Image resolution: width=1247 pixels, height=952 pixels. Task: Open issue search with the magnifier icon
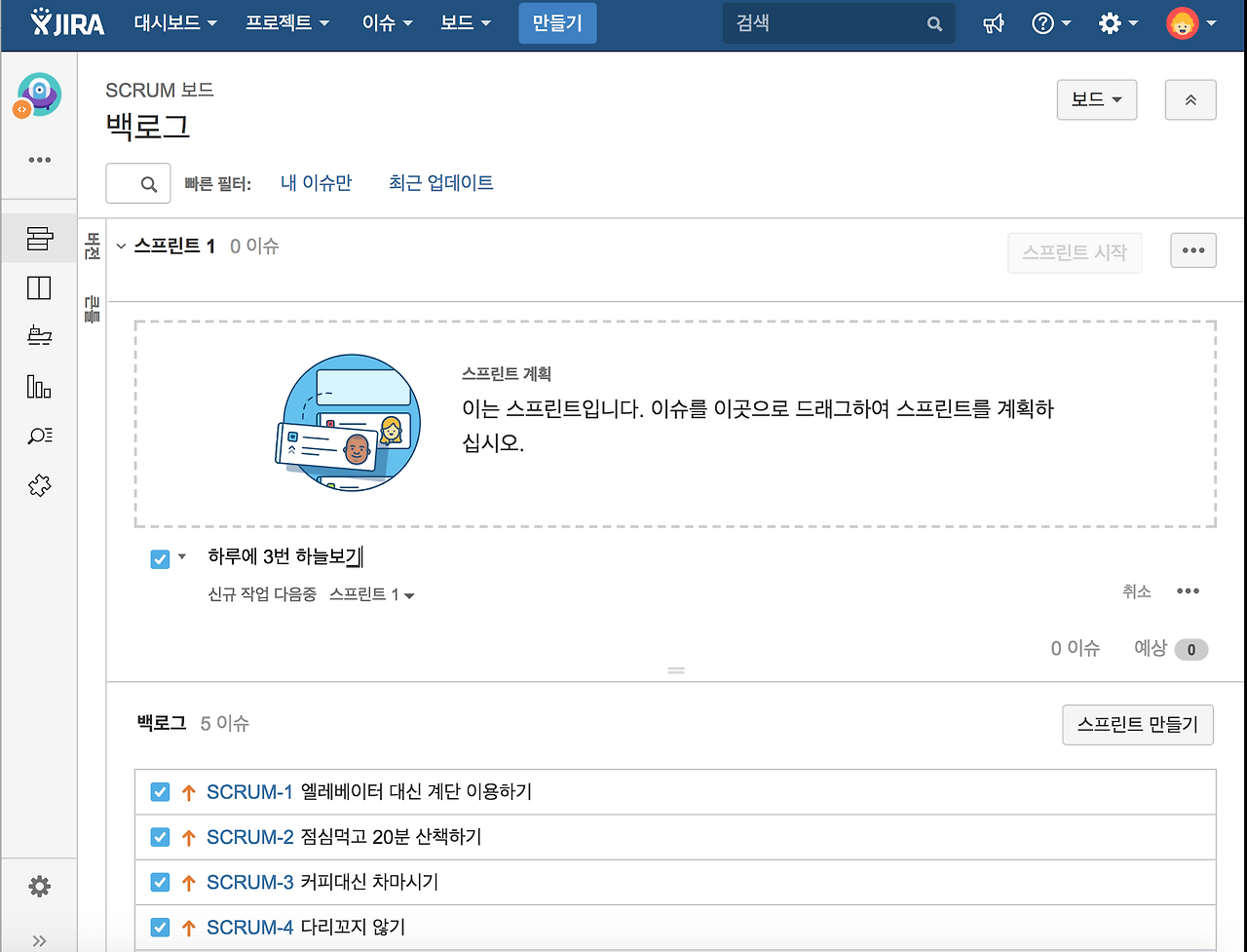coord(39,437)
